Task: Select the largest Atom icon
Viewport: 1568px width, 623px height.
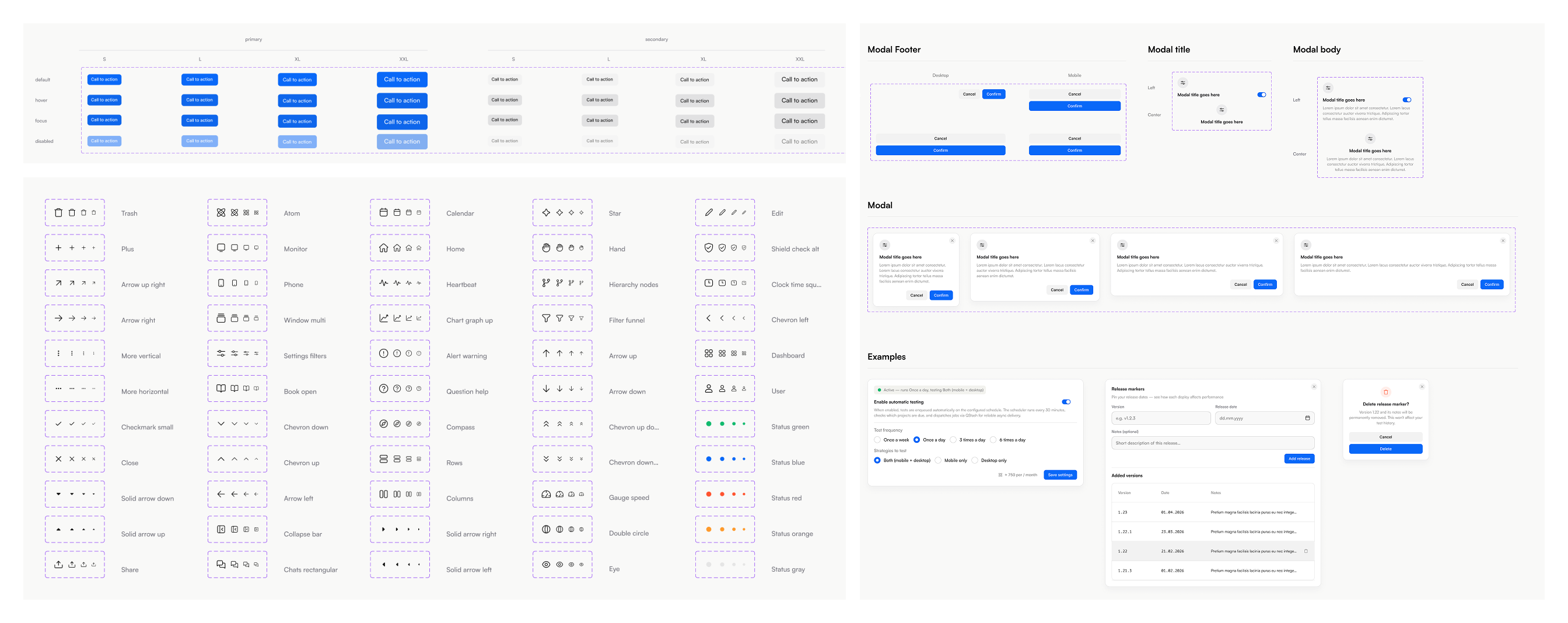Action: (221, 212)
